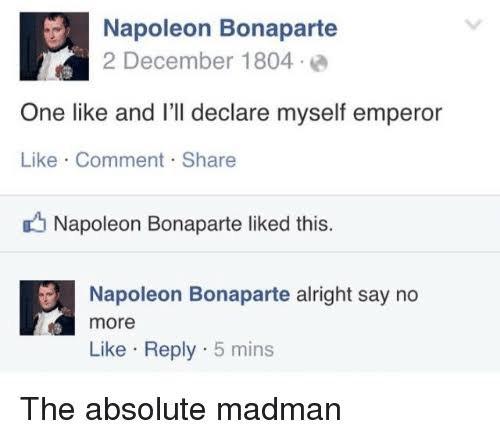Click the word 'emperor' in the post
Screen dimensions: 500x439
(397, 114)
